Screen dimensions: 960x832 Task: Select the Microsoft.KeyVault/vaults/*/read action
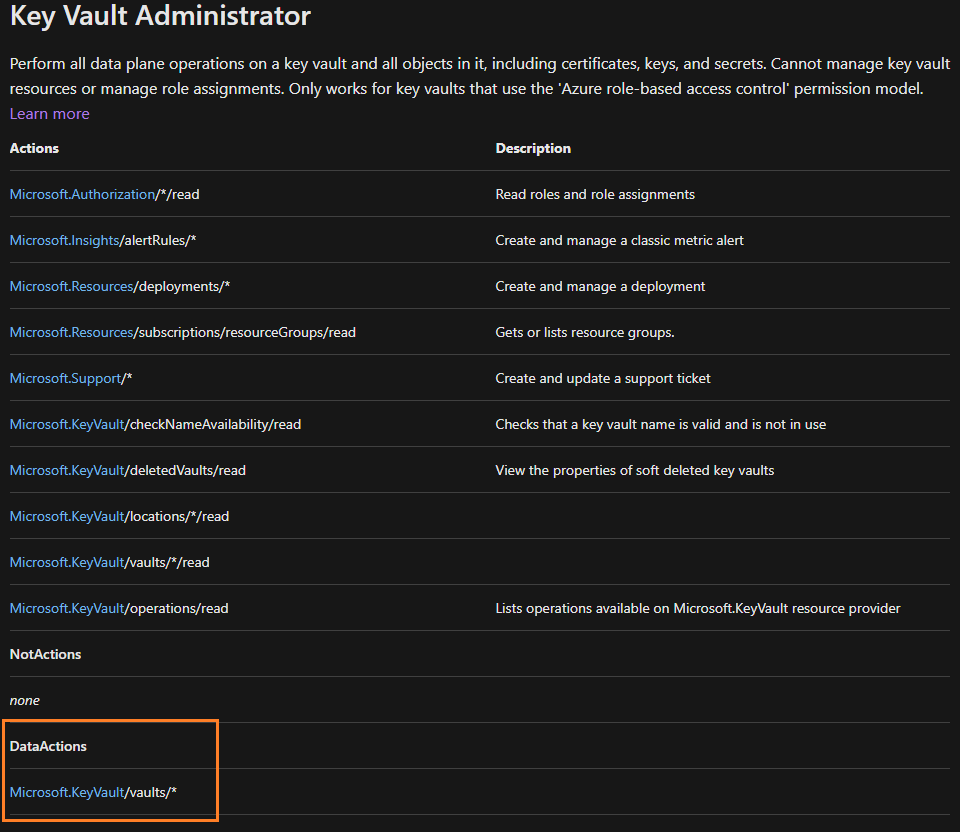pos(108,562)
